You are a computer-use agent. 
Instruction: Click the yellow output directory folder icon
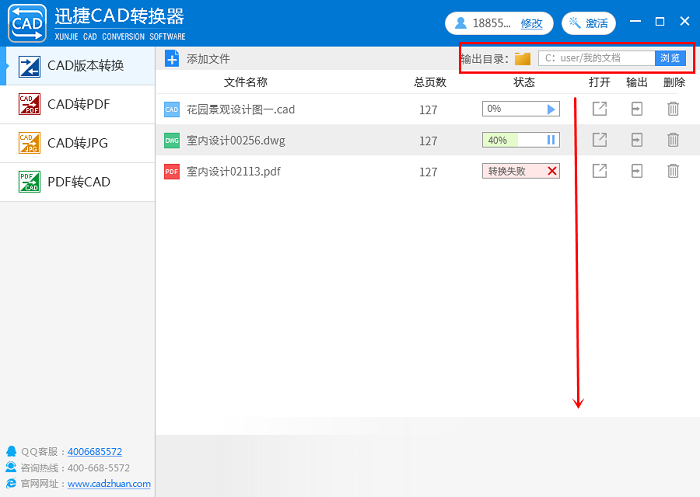(522, 58)
